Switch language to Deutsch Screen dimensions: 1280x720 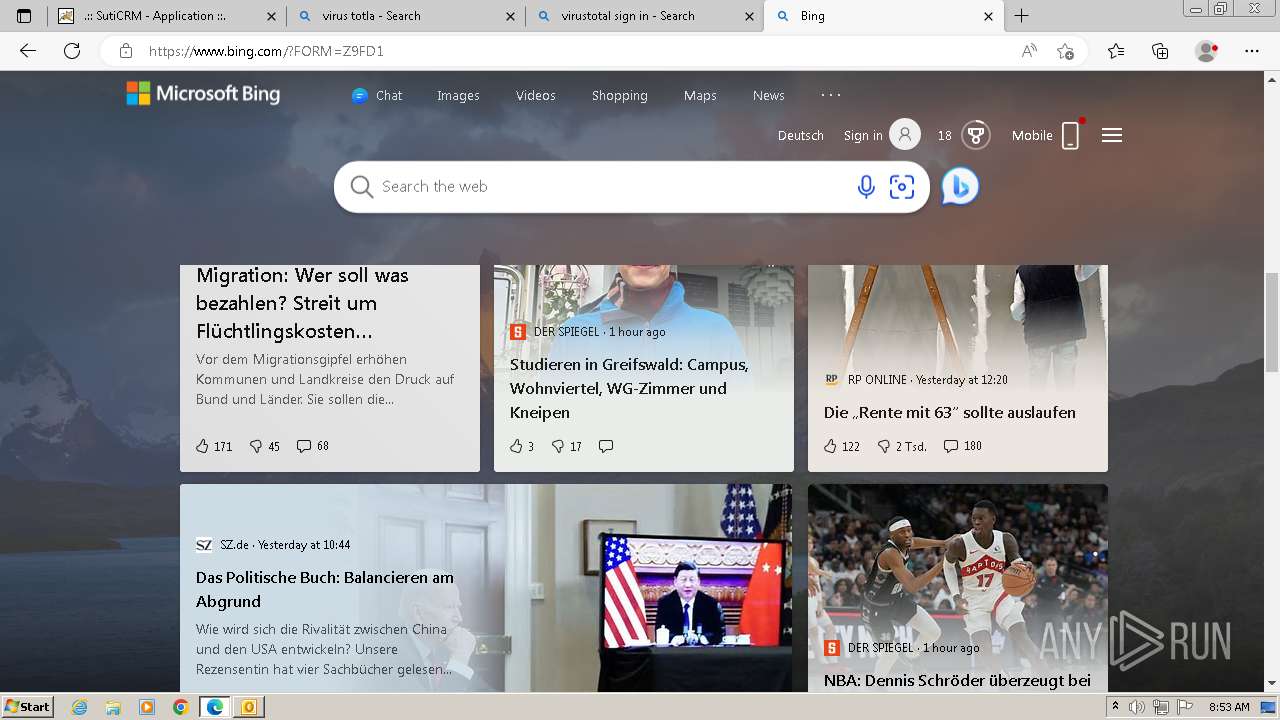801,135
